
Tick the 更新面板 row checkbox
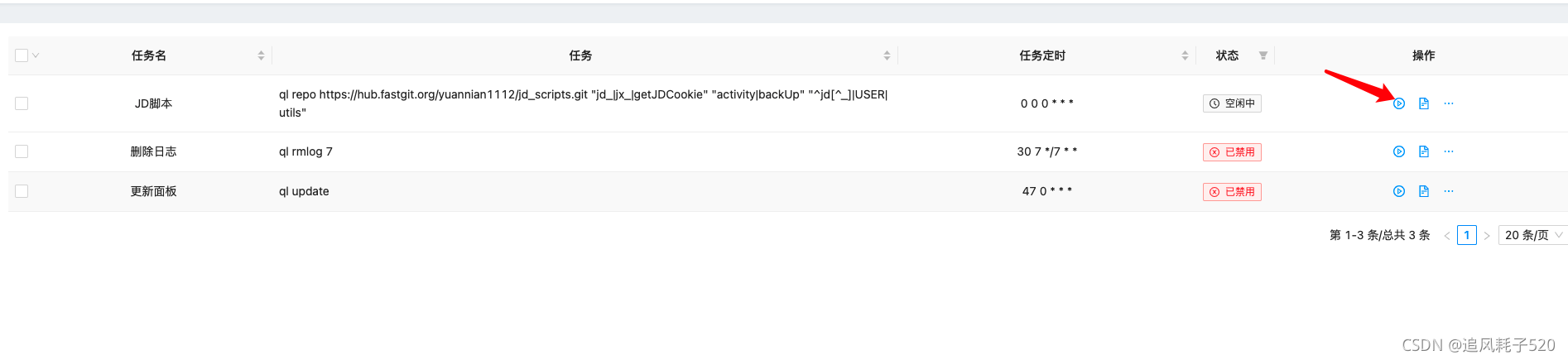click(22, 191)
